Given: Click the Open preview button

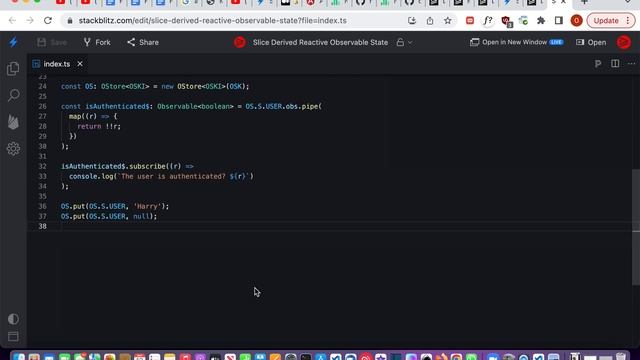Looking at the screenshot, I should 591,42.
